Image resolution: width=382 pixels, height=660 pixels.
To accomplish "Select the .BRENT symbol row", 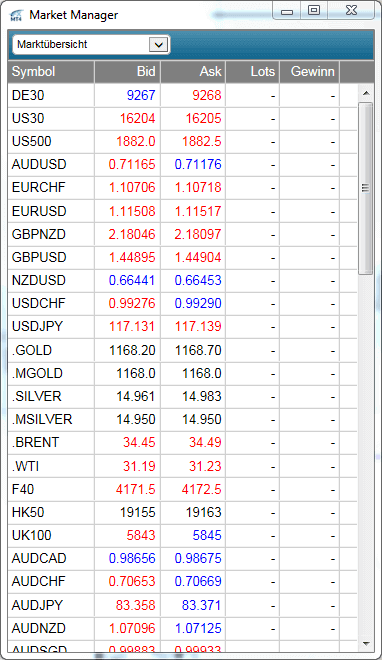I will [x=182, y=442].
